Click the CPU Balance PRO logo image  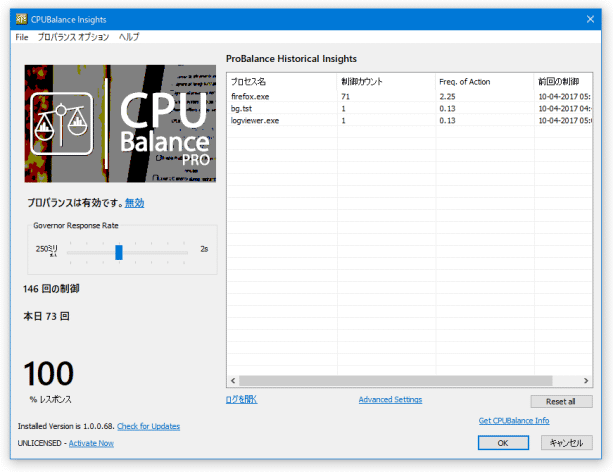tap(120, 124)
